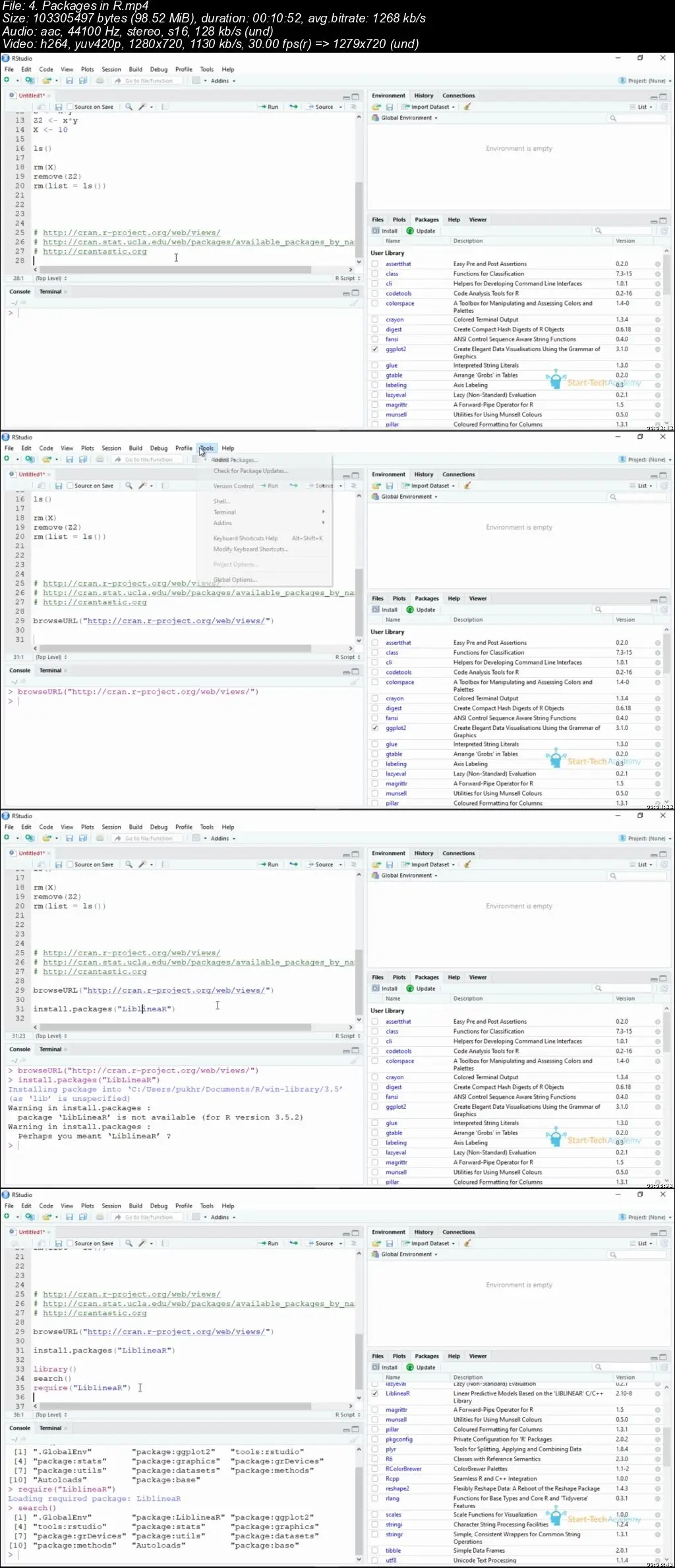
Task: Click Source button in the LibLineaR-warning frame
Action: (x=320, y=864)
